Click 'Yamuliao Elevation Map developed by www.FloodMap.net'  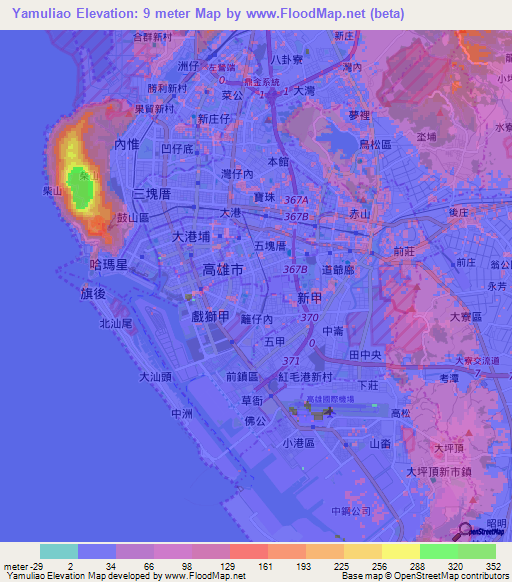point(126,576)
